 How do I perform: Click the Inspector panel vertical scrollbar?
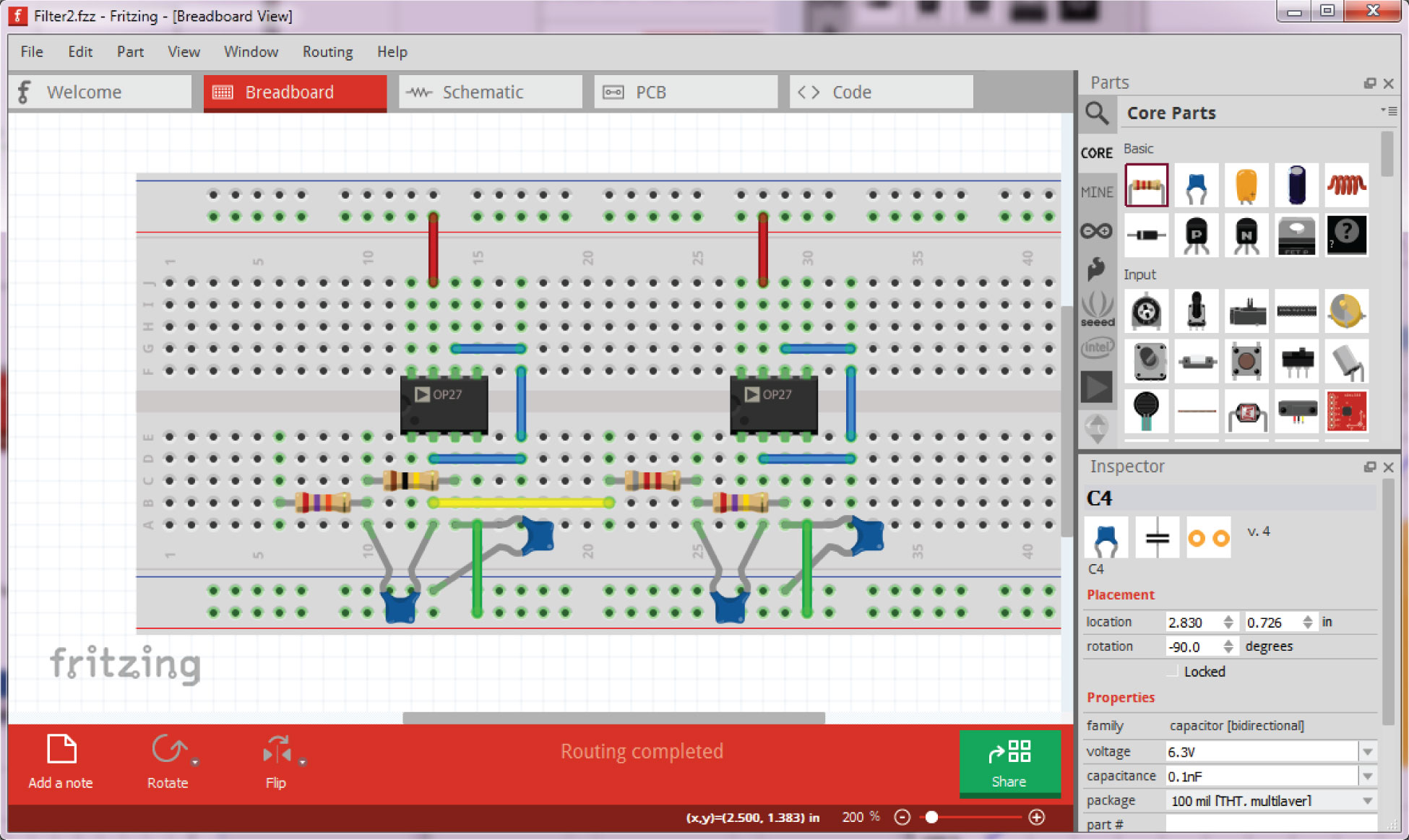click(x=1388, y=602)
